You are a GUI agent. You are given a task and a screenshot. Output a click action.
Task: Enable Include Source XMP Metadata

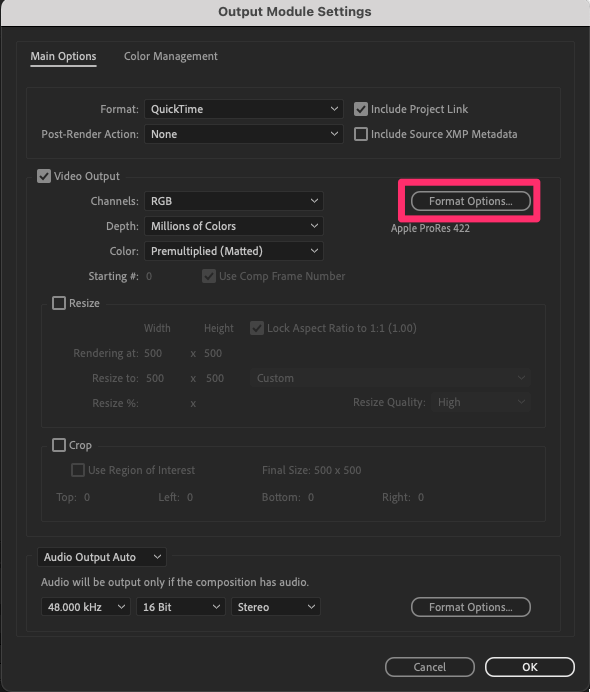[361, 134]
